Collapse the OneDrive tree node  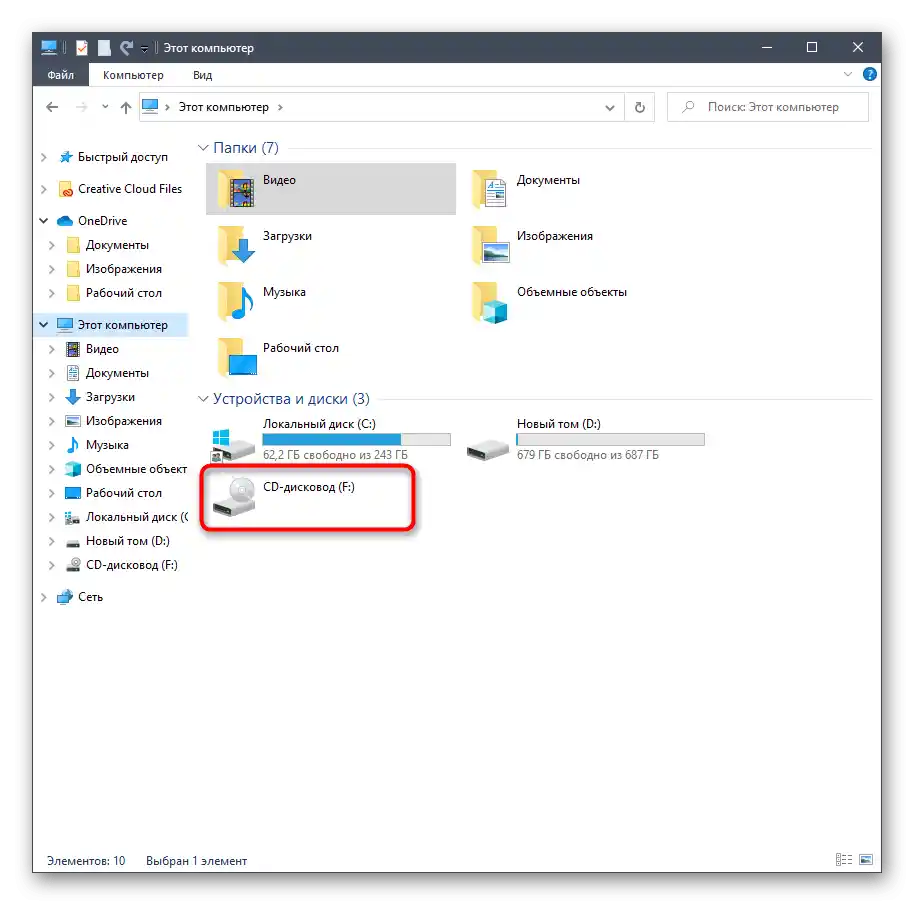coord(44,221)
